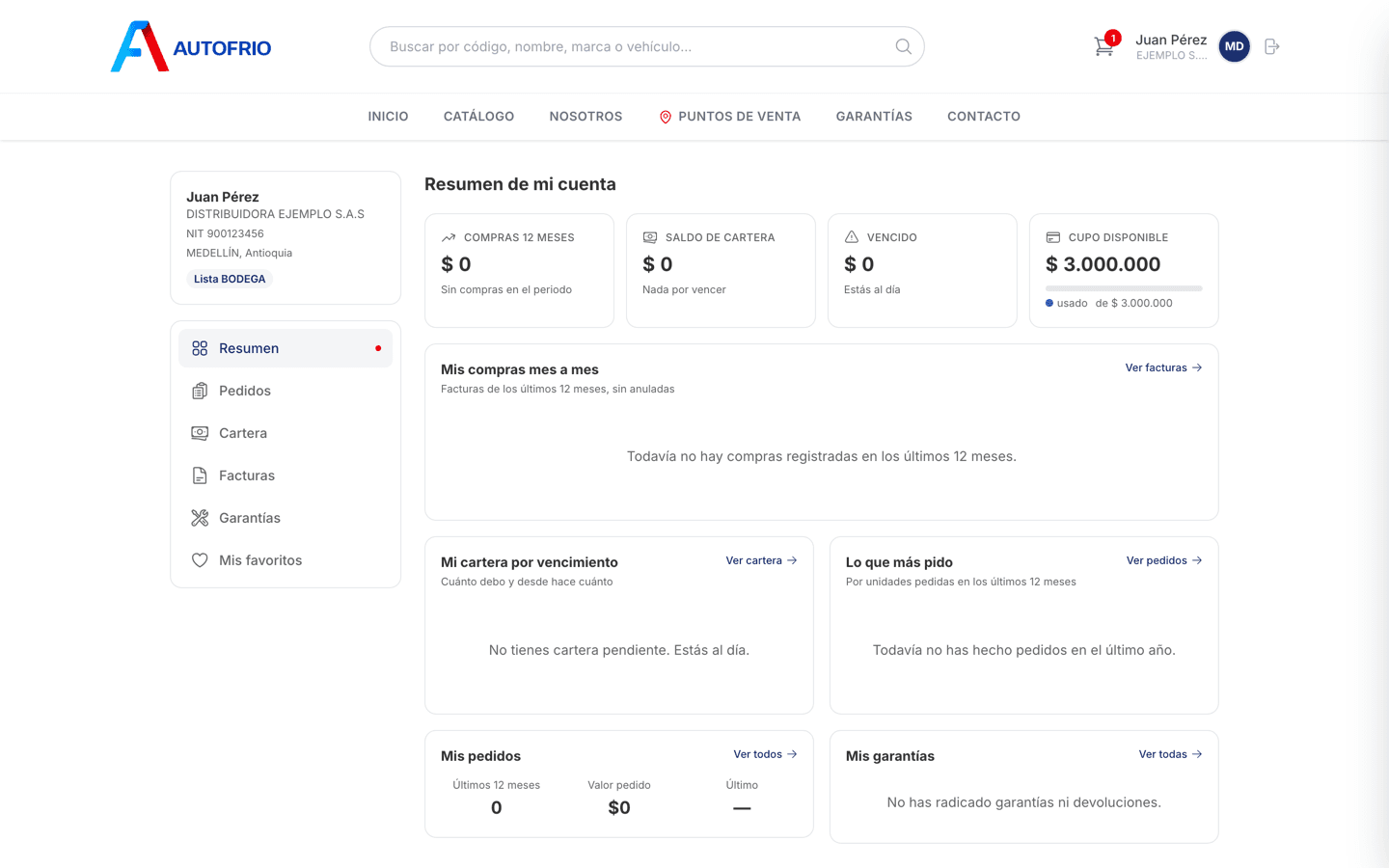Click the logout icon next to the avatar
Screen dimensions: 1389x868
(x=1272, y=46)
